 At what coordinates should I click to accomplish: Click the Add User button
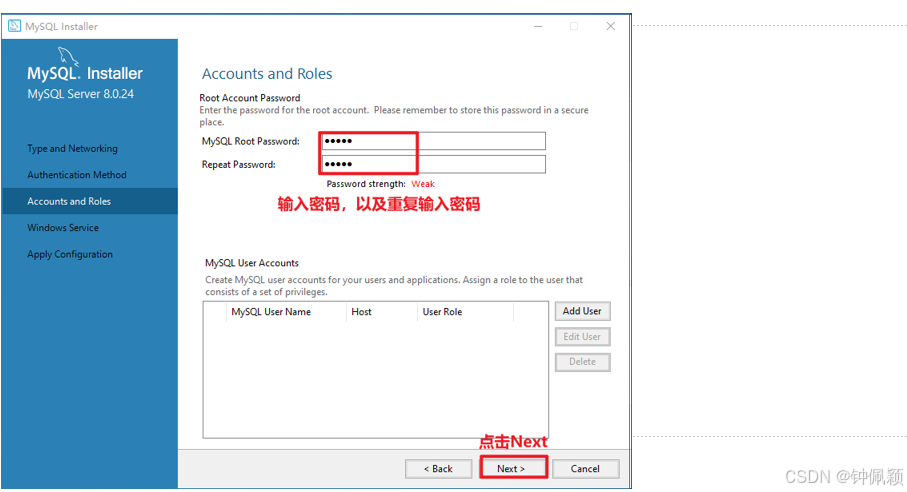[582, 311]
